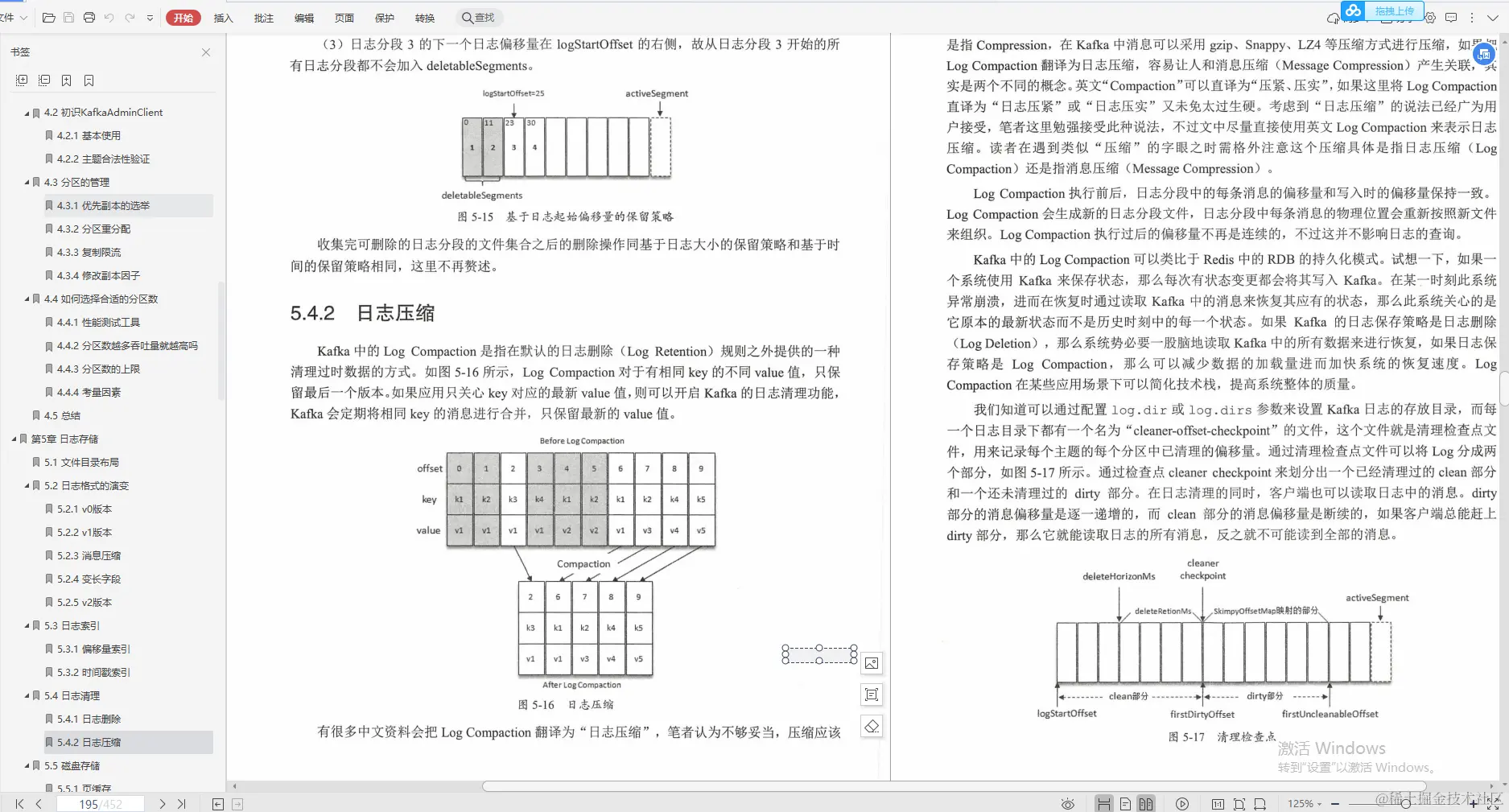Open a file with the folder icon
Viewport: 1509px width, 812px height.
click(x=48, y=17)
